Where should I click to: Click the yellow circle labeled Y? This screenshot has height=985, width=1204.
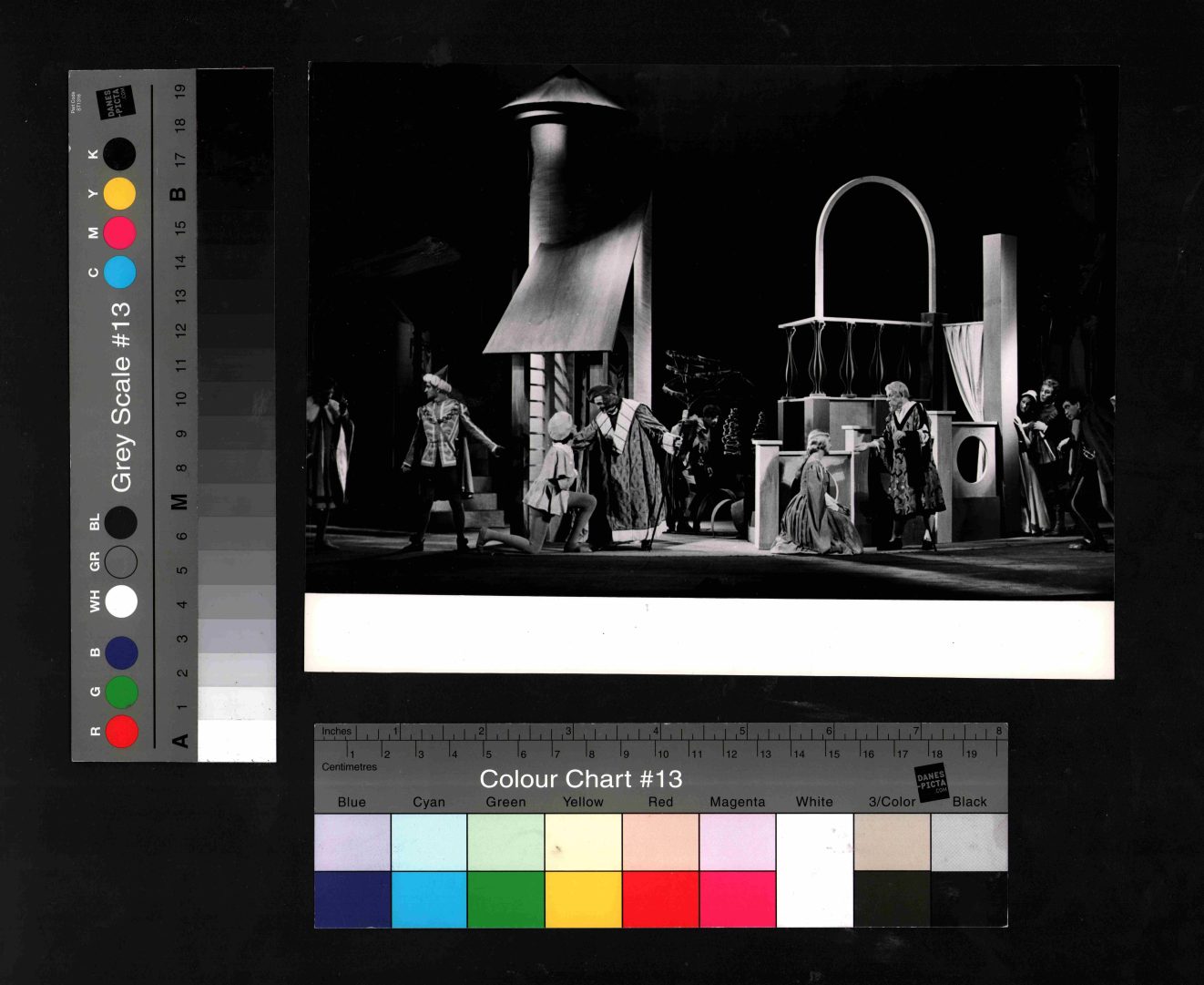[119, 194]
